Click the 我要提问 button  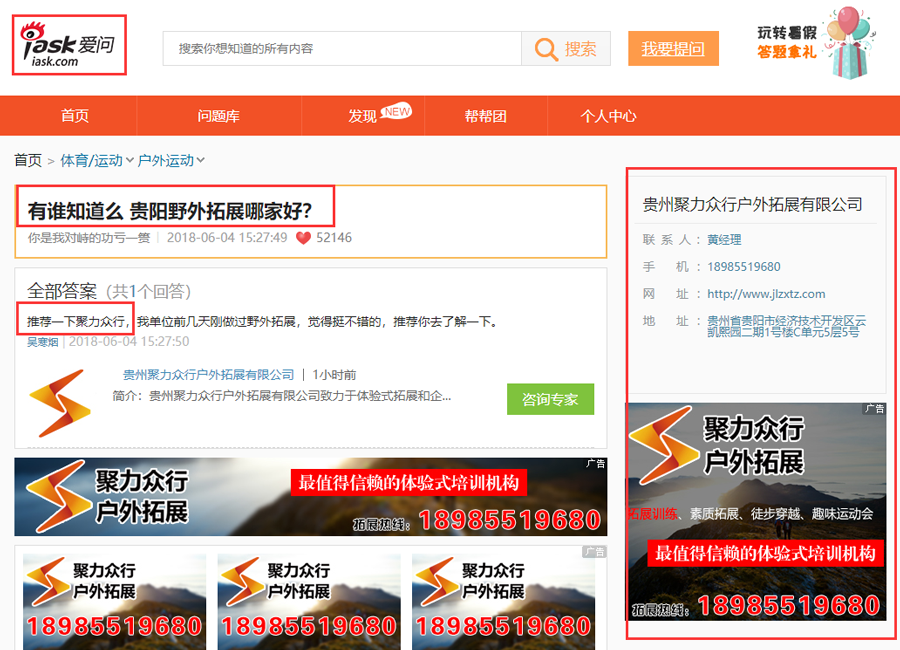pyautogui.click(x=673, y=49)
